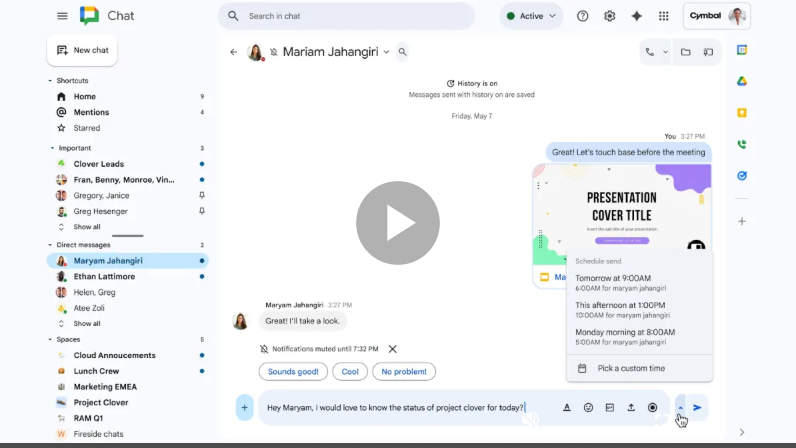Play the video with center button

[x=397, y=223]
